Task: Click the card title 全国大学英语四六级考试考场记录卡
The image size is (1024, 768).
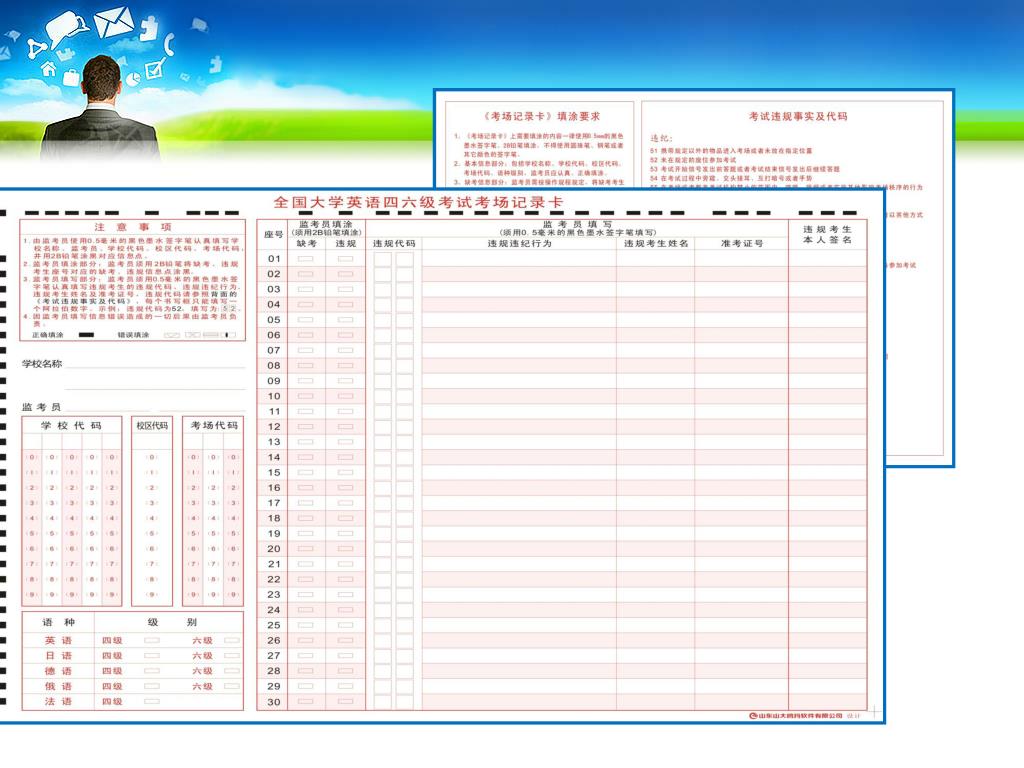Action: click(418, 202)
